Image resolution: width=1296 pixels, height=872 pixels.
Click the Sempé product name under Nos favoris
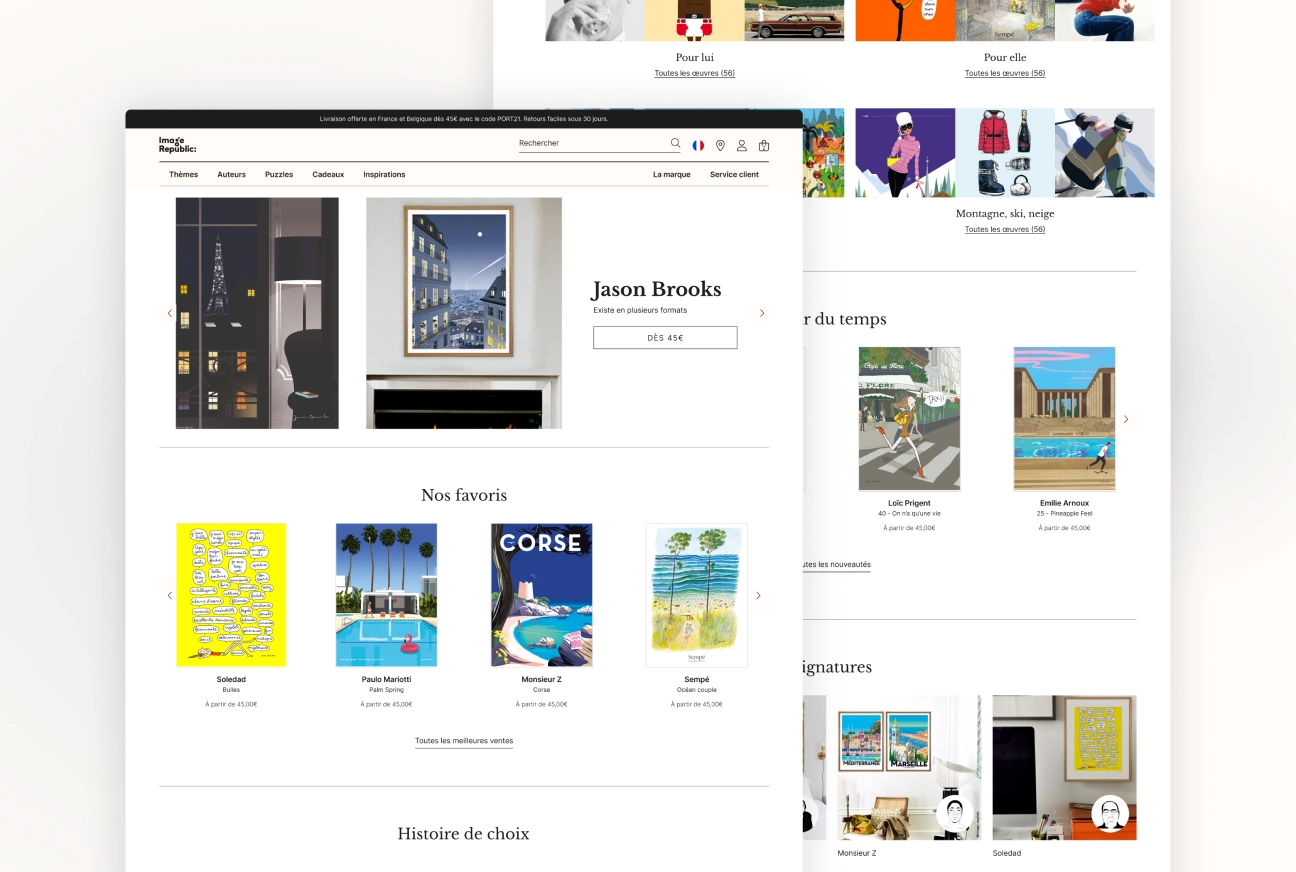tap(696, 679)
